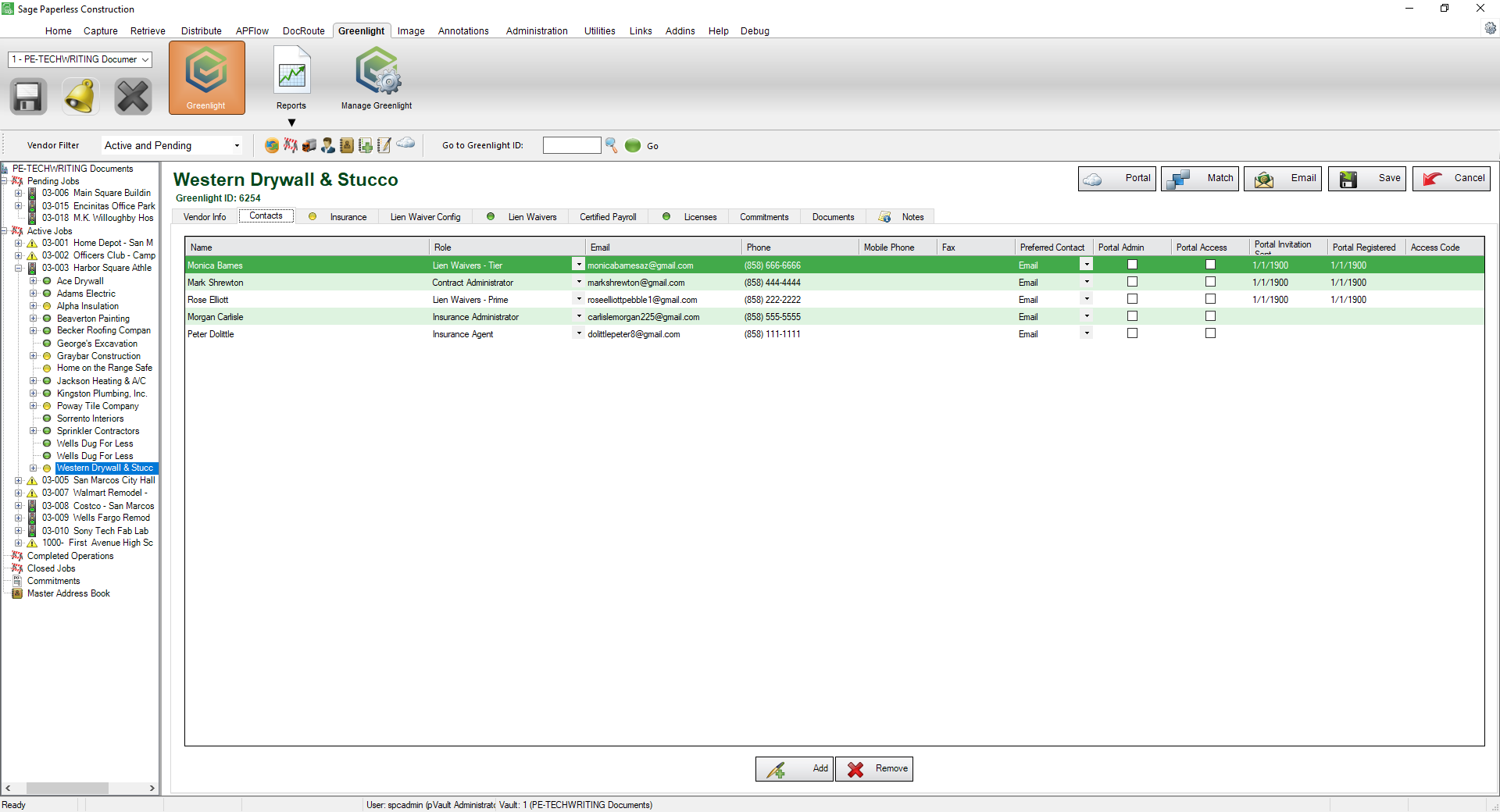Open Manage Greenlight from the ribbon

pyautogui.click(x=377, y=77)
